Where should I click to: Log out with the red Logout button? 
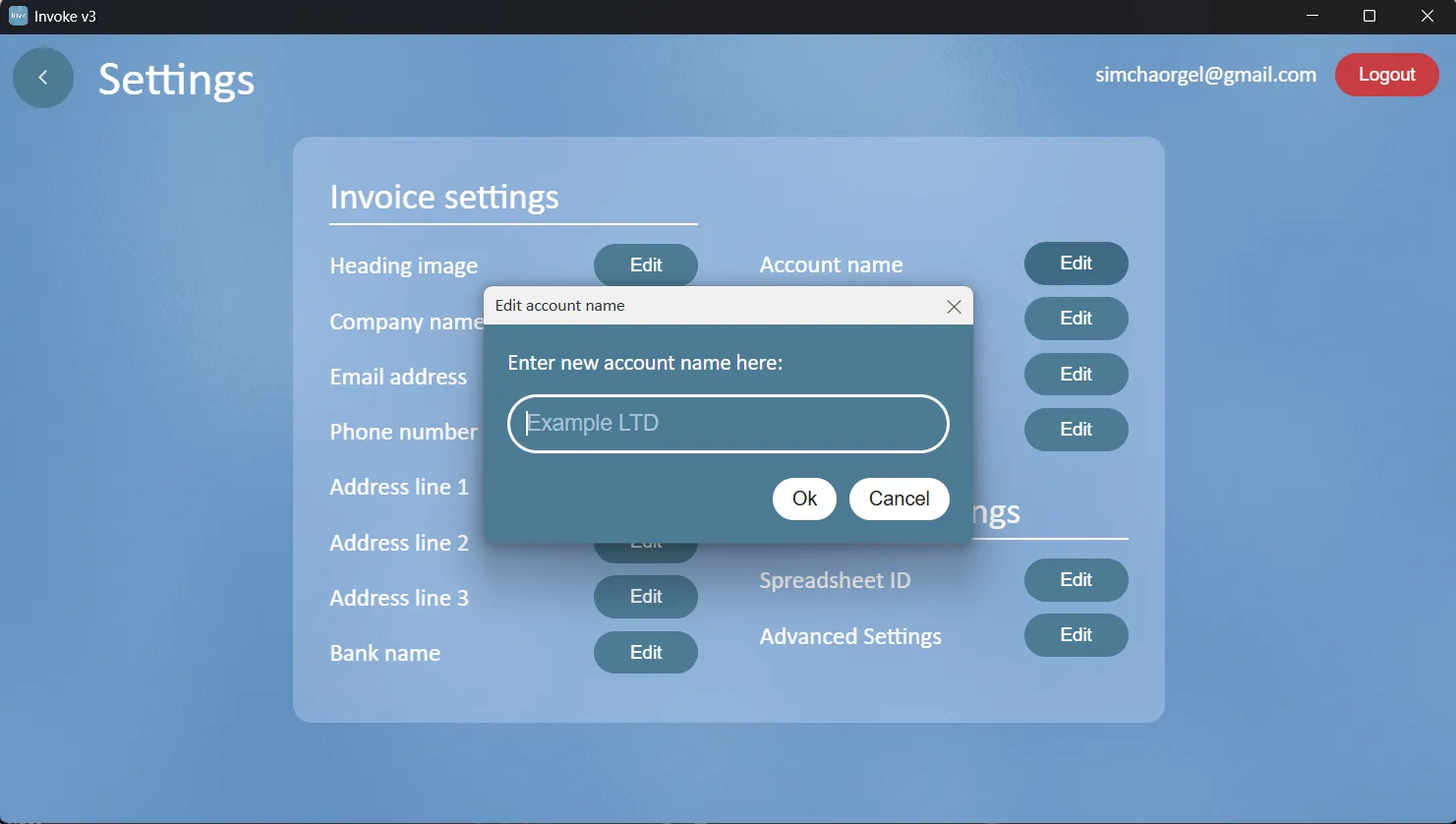pos(1386,75)
